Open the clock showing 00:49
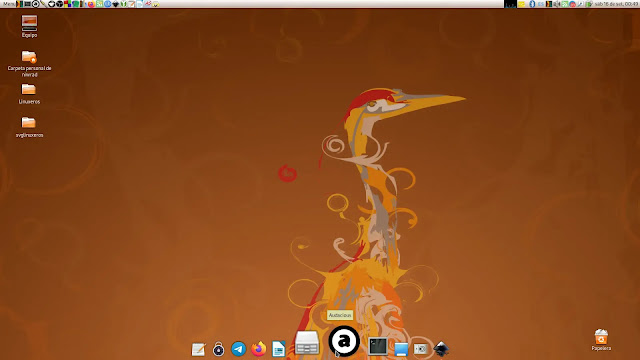640x360 pixels. pyautogui.click(x=617, y=4)
